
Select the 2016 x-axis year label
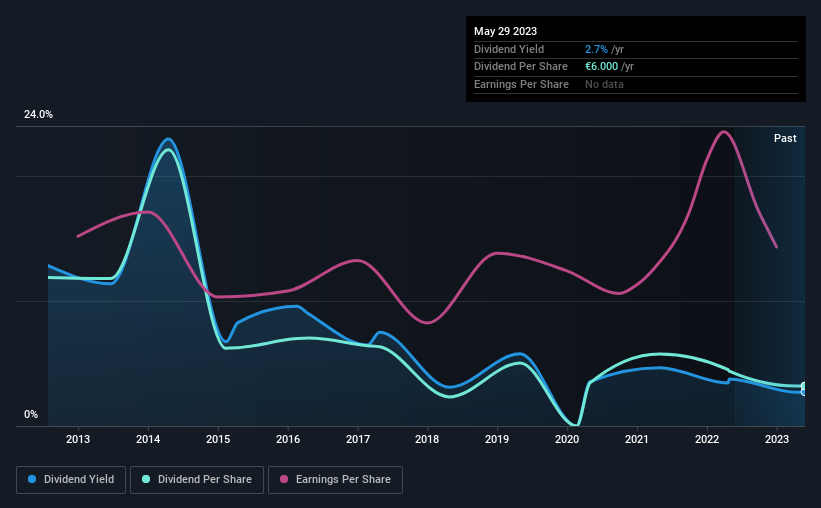point(288,439)
